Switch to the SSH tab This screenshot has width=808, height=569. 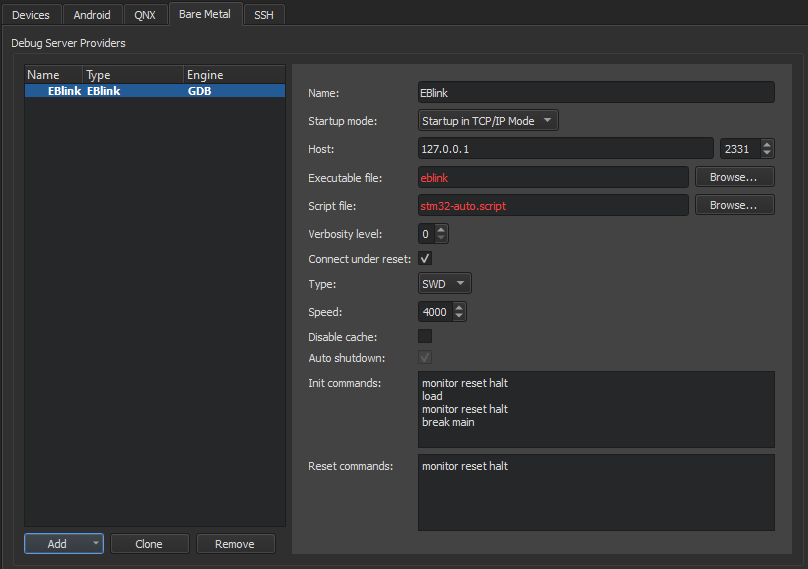tap(263, 15)
